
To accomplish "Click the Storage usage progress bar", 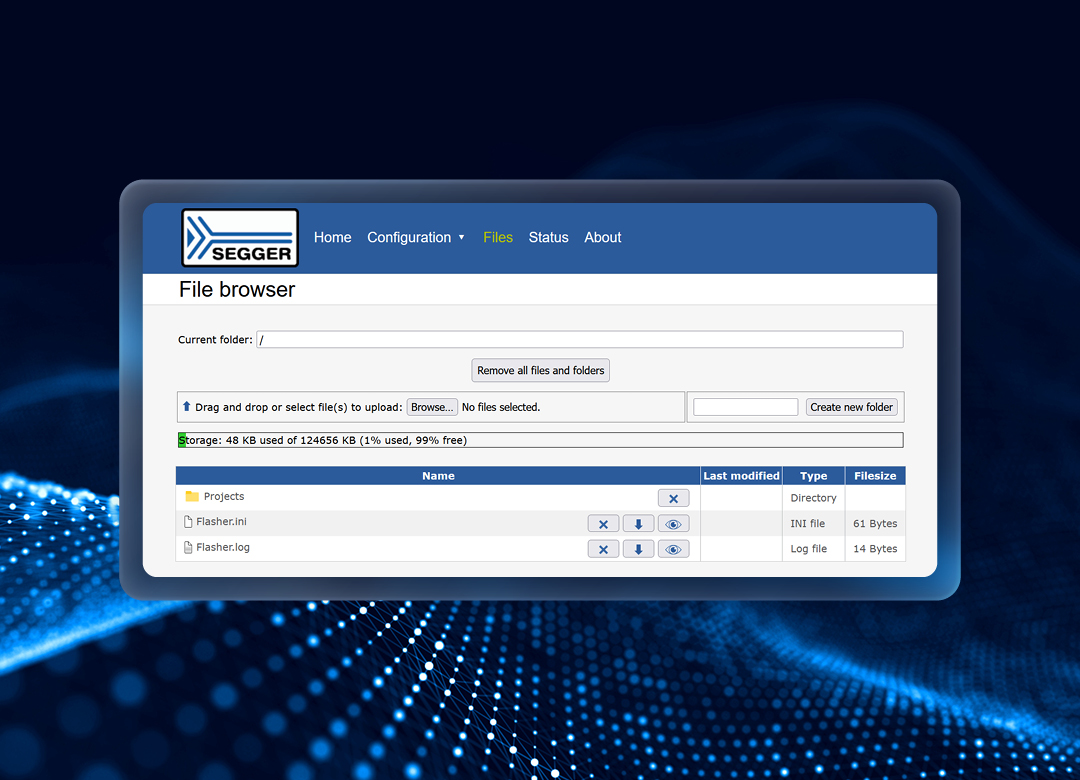I will point(540,440).
